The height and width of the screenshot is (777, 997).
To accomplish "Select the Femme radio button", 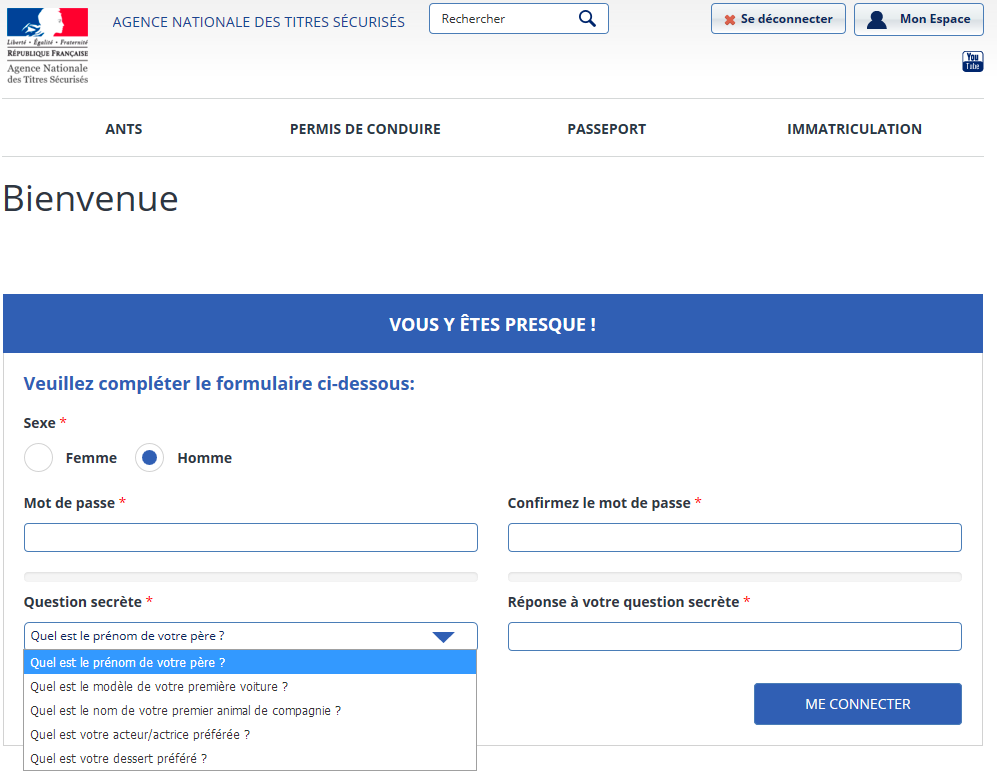I will point(39,458).
